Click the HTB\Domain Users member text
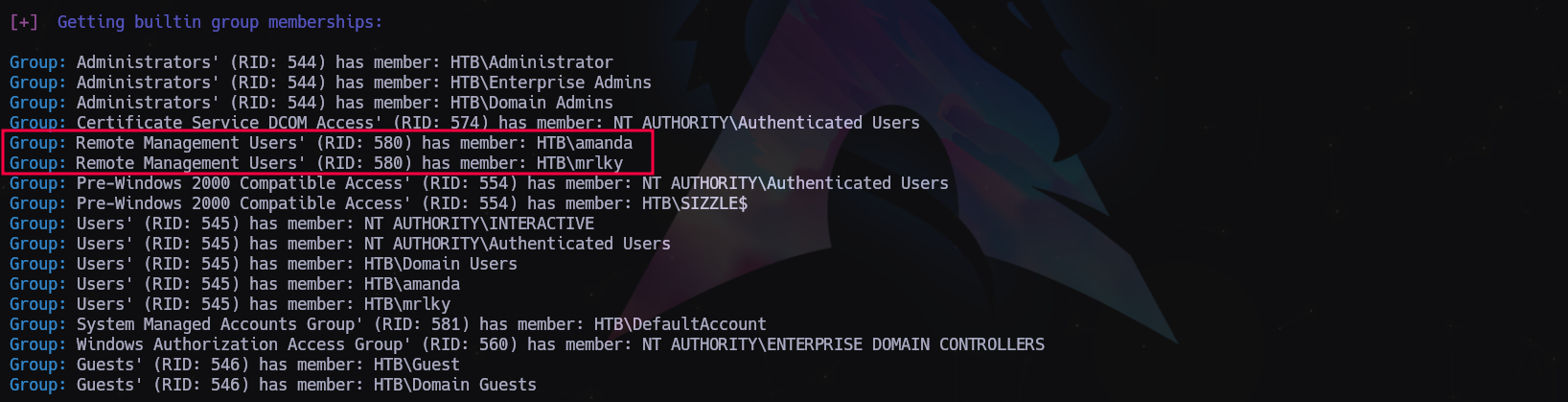This screenshot has width=1568, height=402. point(440,264)
